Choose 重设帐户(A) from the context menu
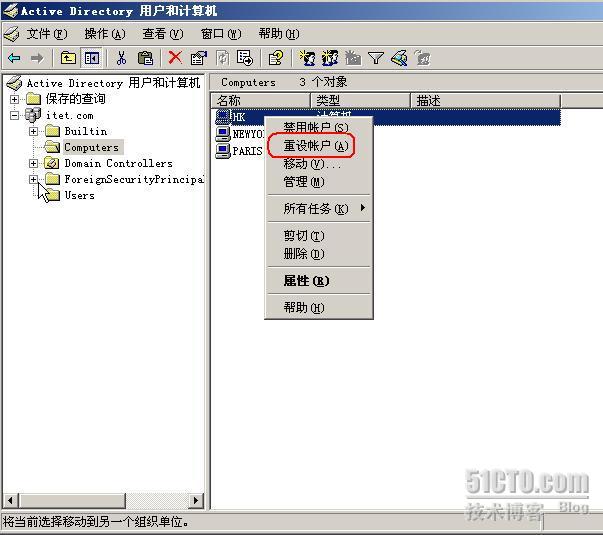603x535 pixels. click(x=315, y=146)
